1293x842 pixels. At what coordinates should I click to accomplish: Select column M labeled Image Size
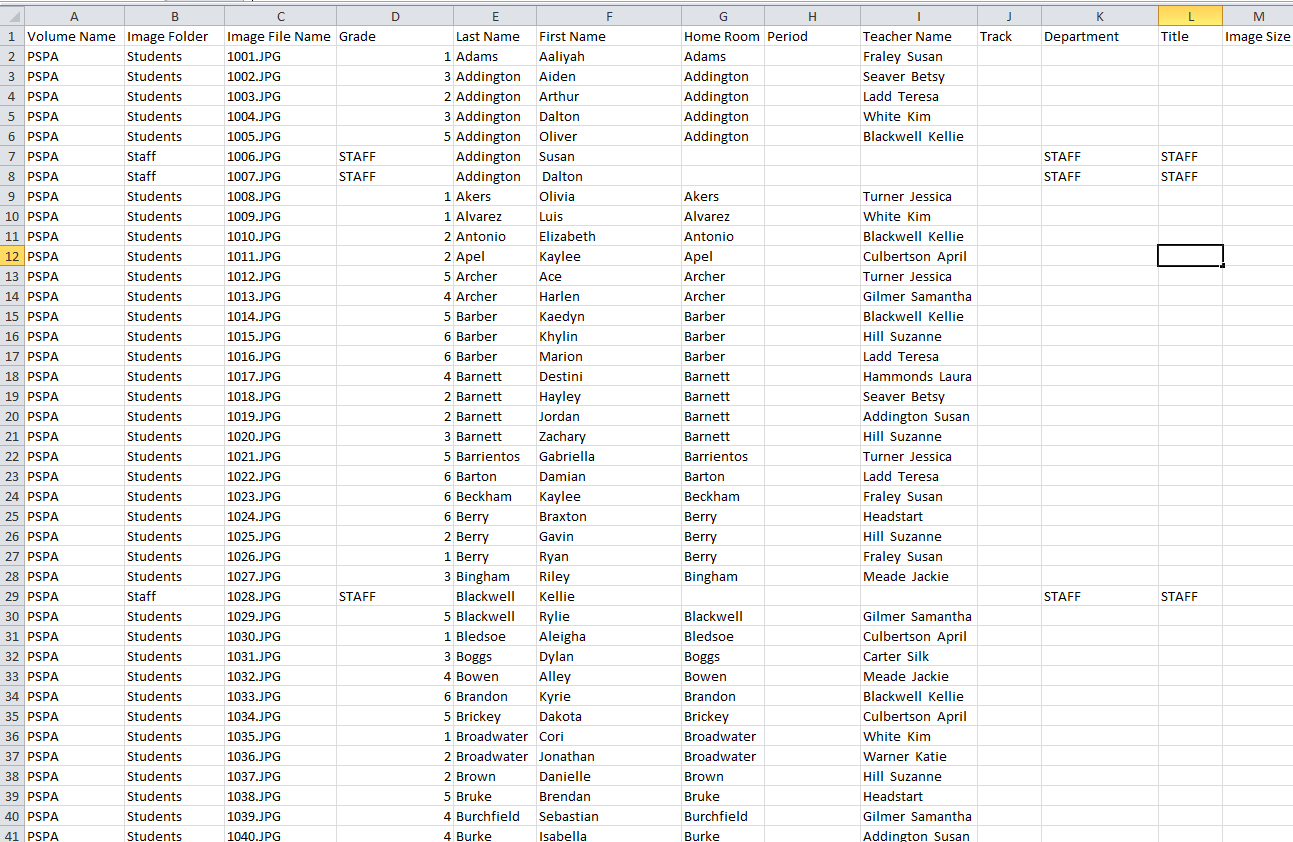1257,15
